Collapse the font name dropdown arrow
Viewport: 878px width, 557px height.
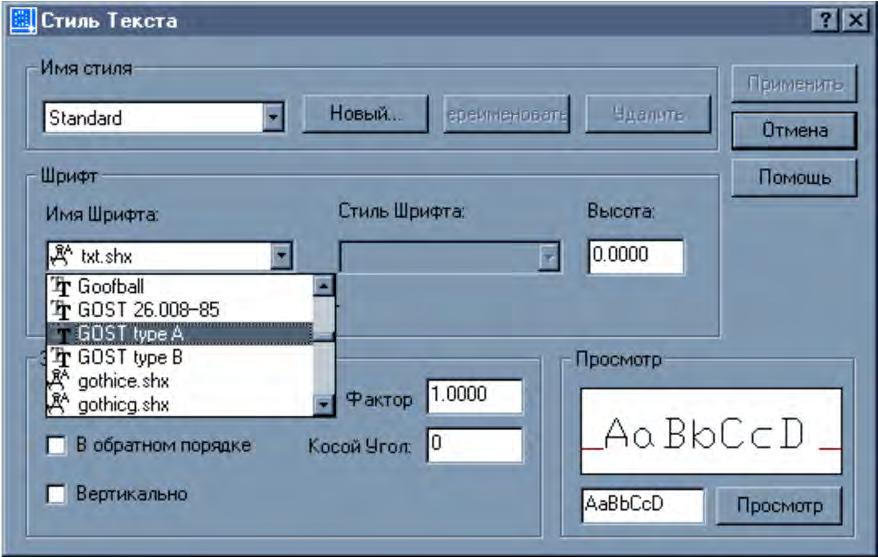point(281,256)
